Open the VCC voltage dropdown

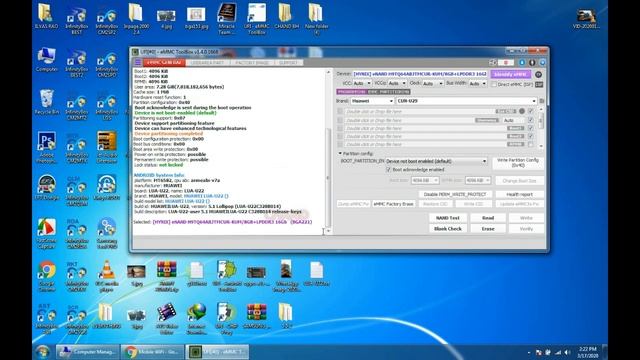[362, 83]
